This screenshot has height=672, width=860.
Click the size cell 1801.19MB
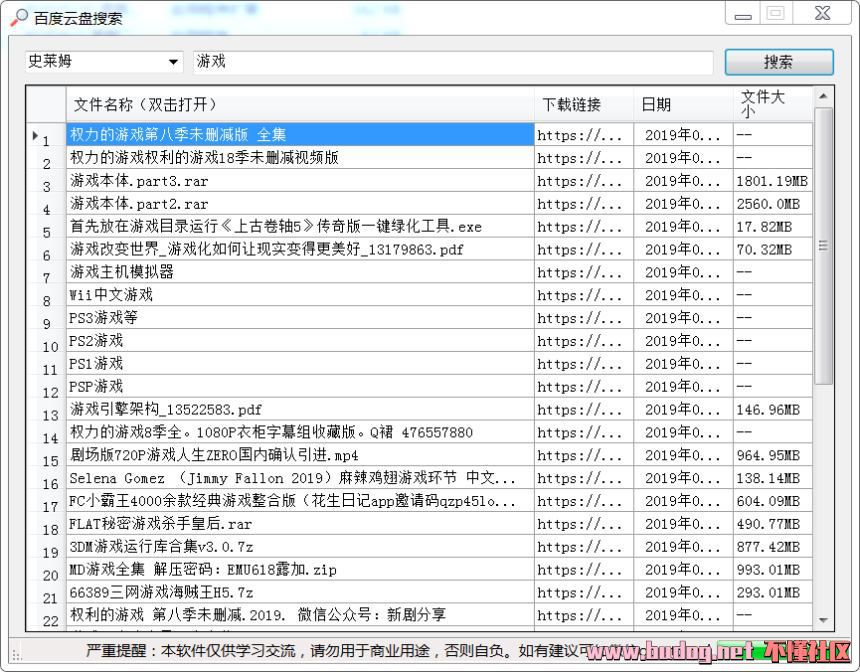(x=772, y=180)
